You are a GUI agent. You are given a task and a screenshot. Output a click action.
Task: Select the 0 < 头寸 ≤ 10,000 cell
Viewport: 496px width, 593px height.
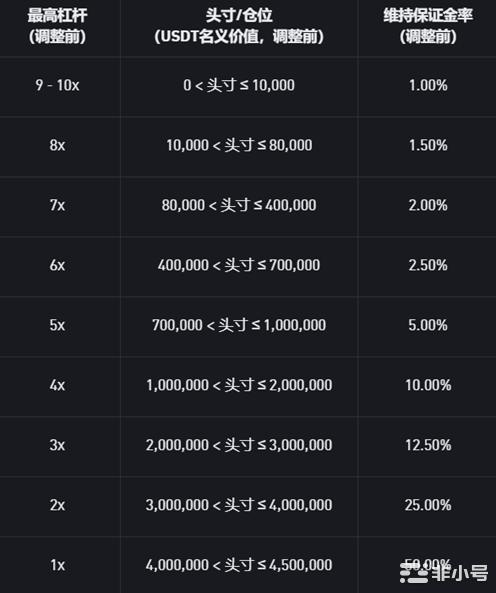pyautogui.click(x=239, y=85)
